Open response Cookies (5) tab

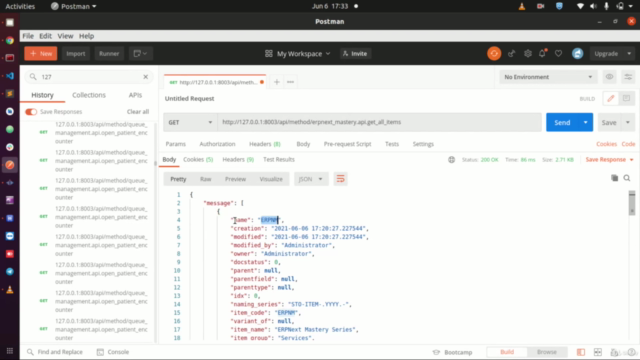pyautogui.click(x=198, y=160)
